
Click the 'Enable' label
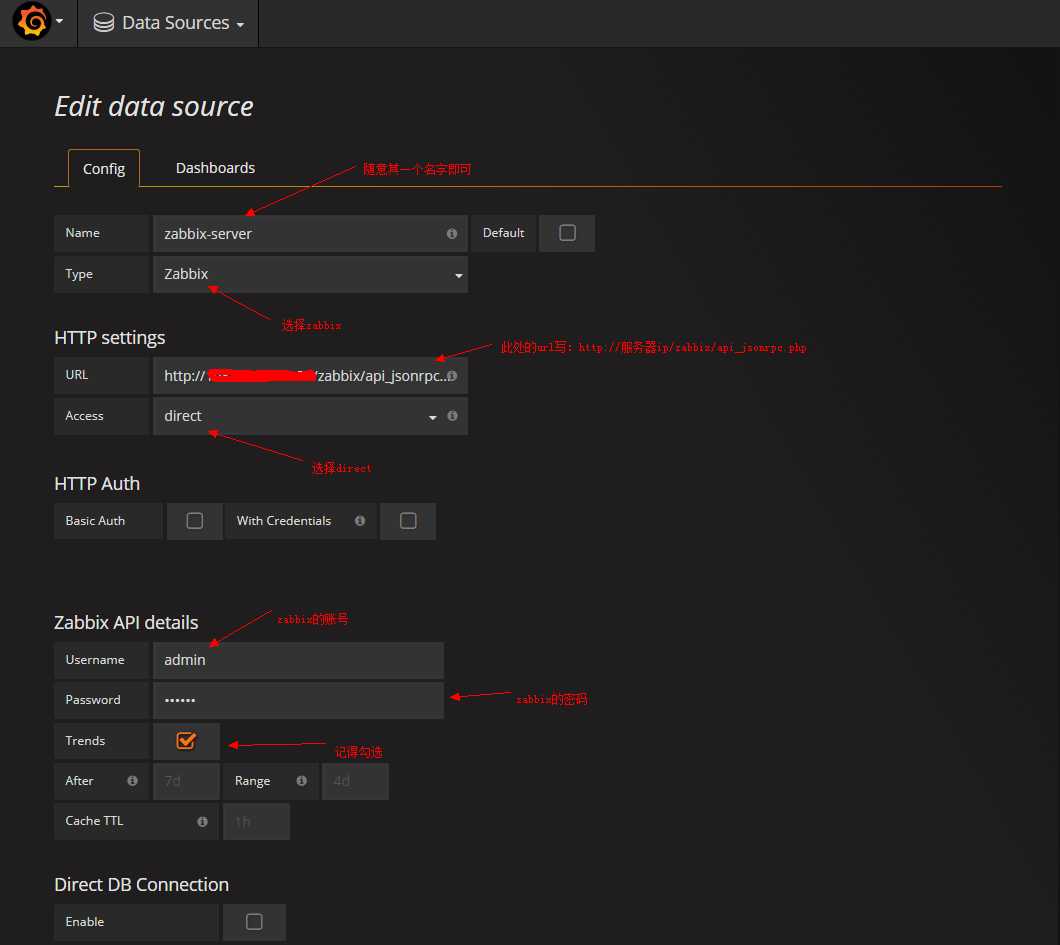(x=85, y=921)
